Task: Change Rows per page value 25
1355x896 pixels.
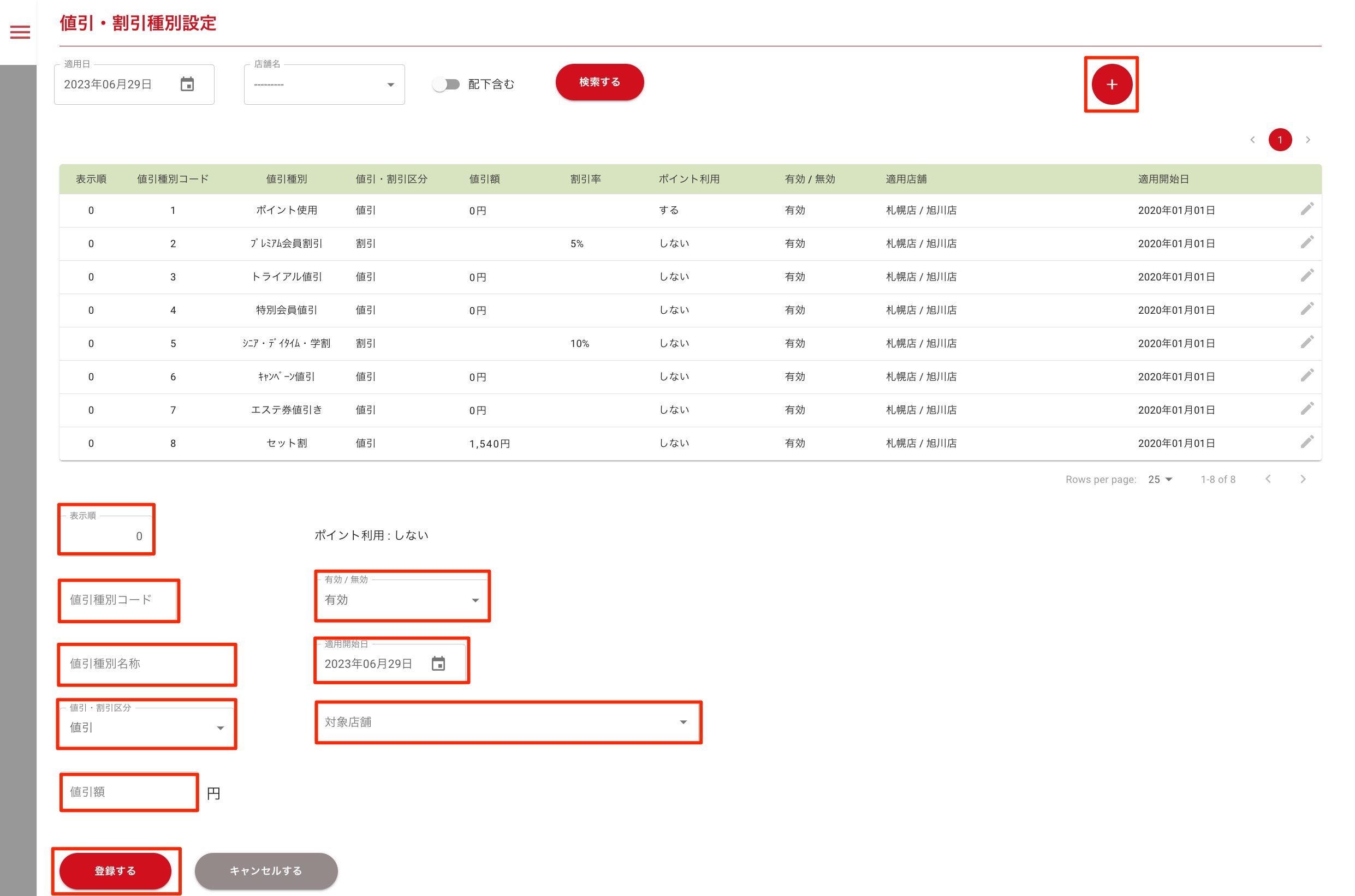Action: pos(1160,480)
